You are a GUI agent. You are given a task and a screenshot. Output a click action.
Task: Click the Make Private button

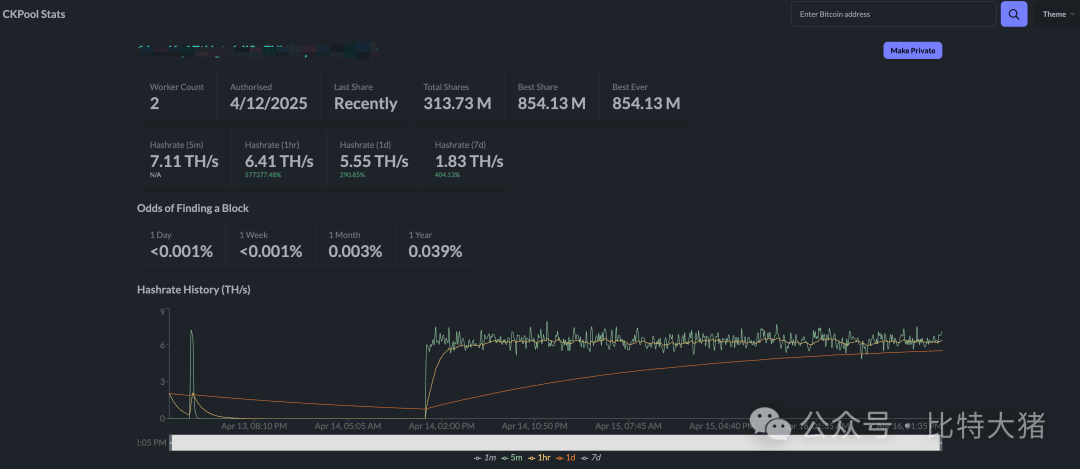point(913,50)
